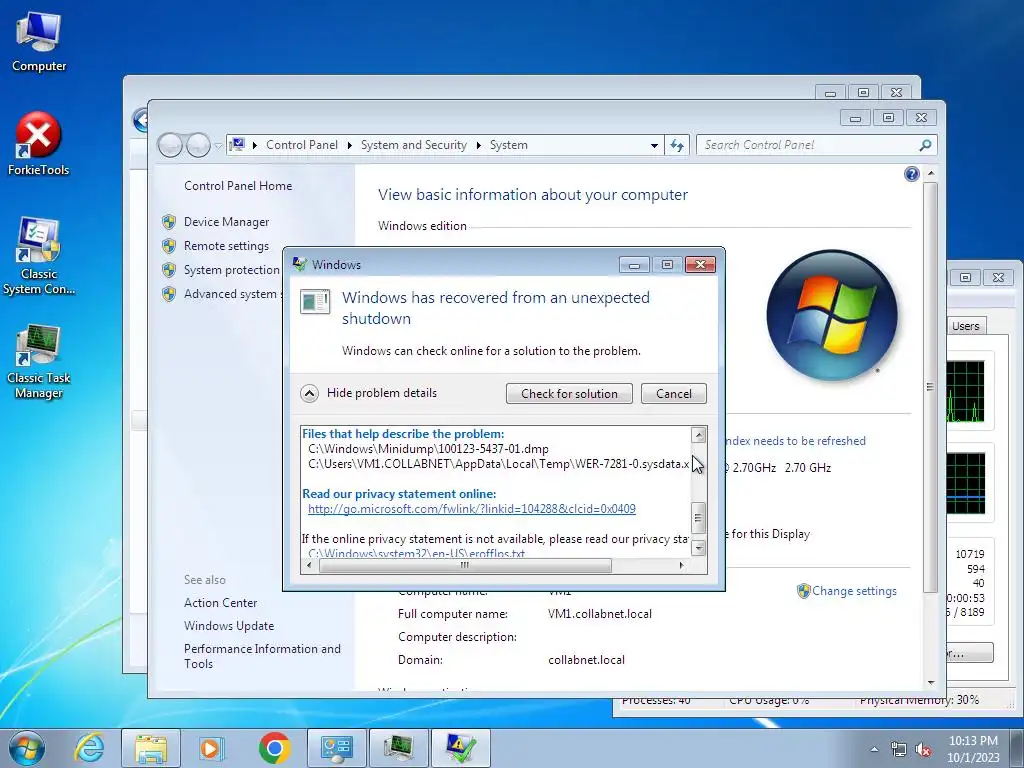Switch to Control Panel taskbar item
This screenshot has height=768, width=1024.
pyautogui.click(x=337, y=748)
